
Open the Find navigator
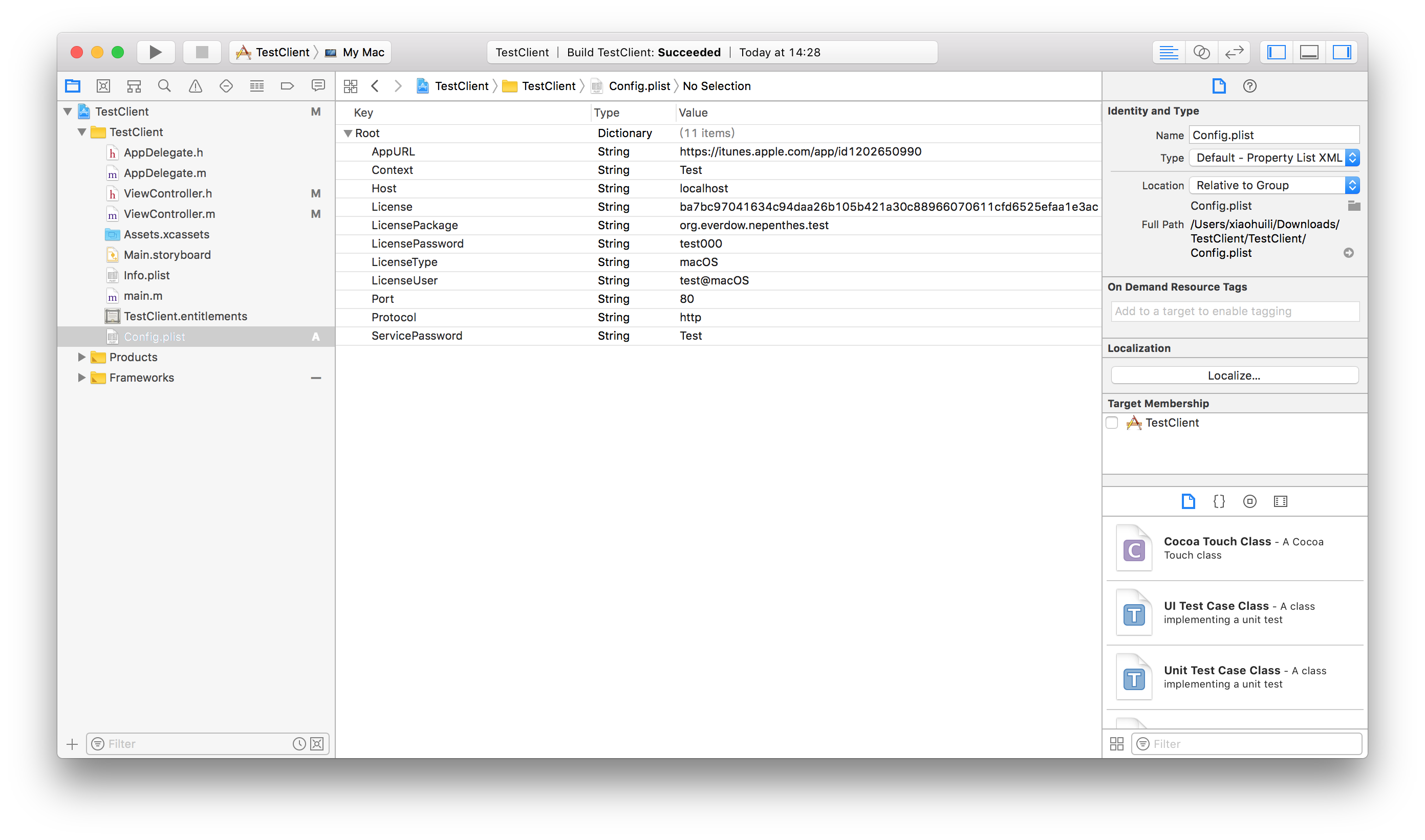(164, 86)
